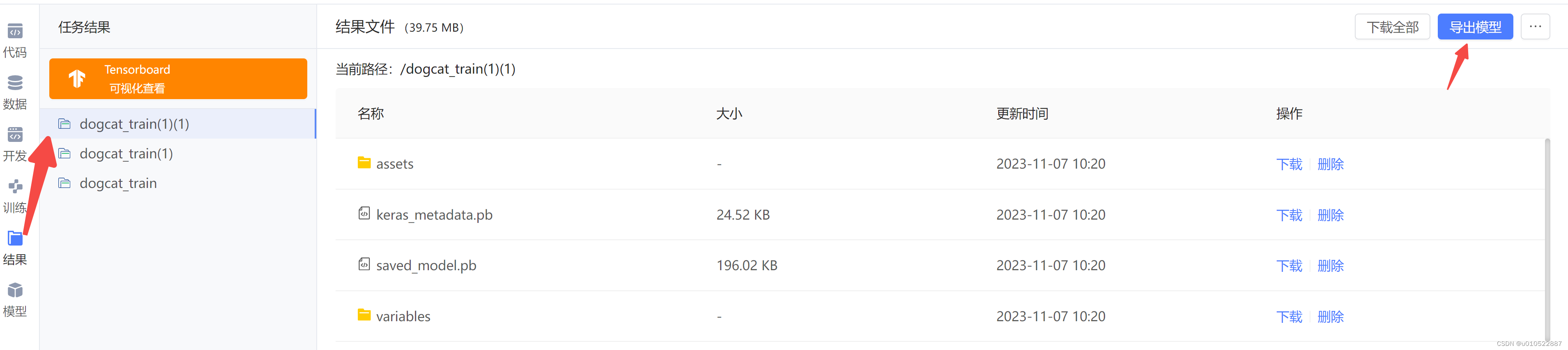The image size is (1568, 350).
Task: Open the 数据 (data) sidebar icon
Action: point(15,83)
